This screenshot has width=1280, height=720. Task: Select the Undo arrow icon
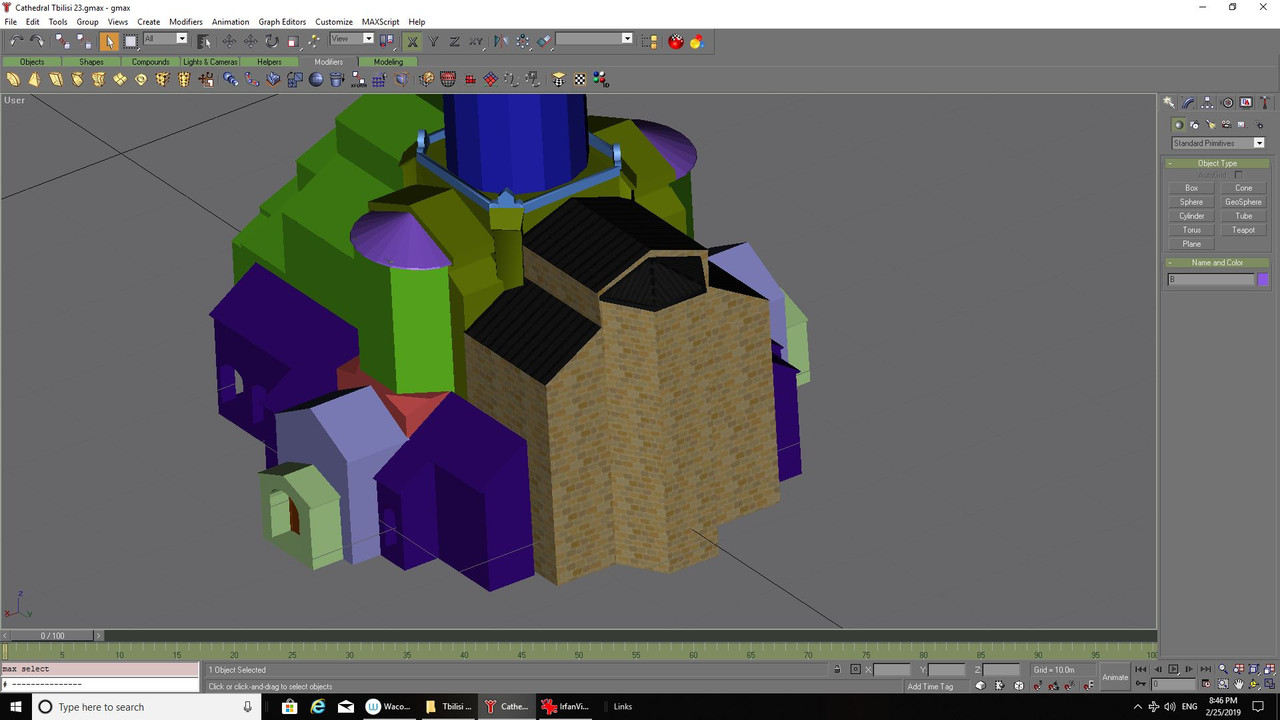tap(16, 41)
